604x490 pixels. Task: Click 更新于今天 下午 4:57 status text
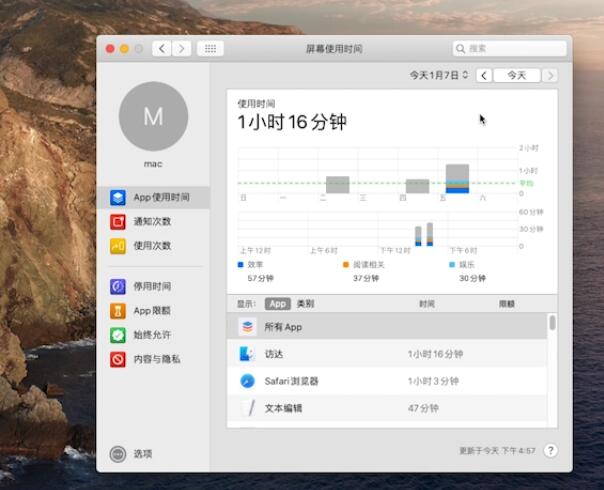(497, 451)
